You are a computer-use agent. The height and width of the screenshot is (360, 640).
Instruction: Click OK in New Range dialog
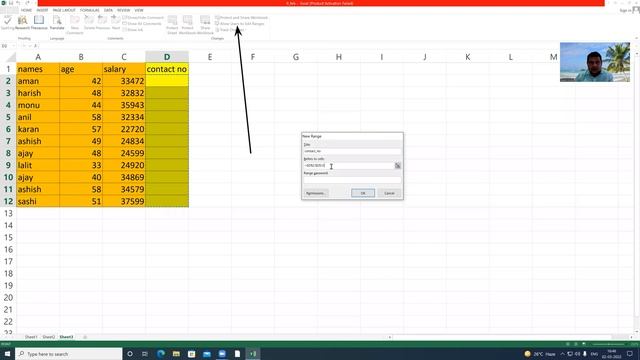coord(363,193)
